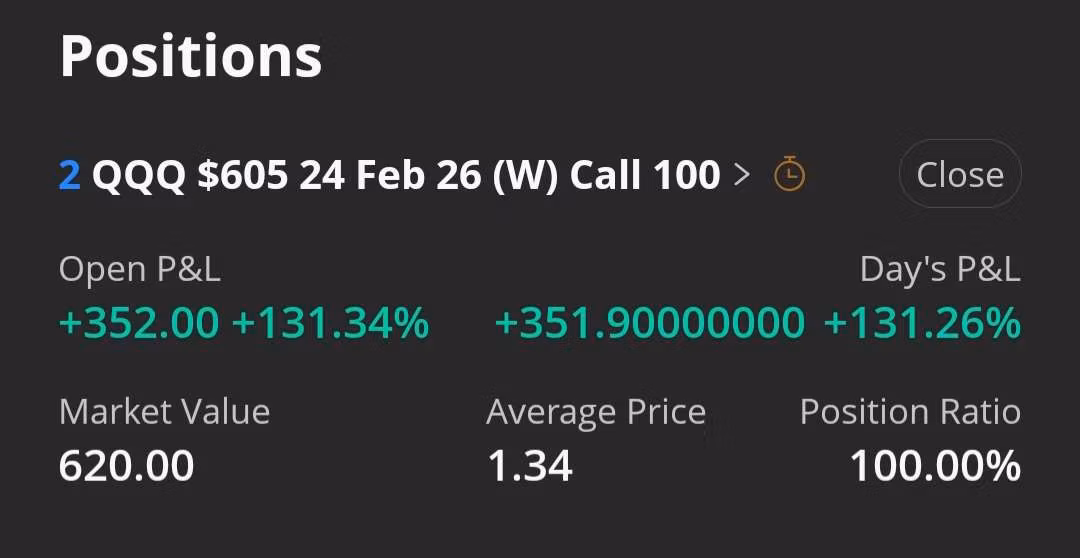Tap the +131.26% day's P&L percentage

[x=921, y=323]
